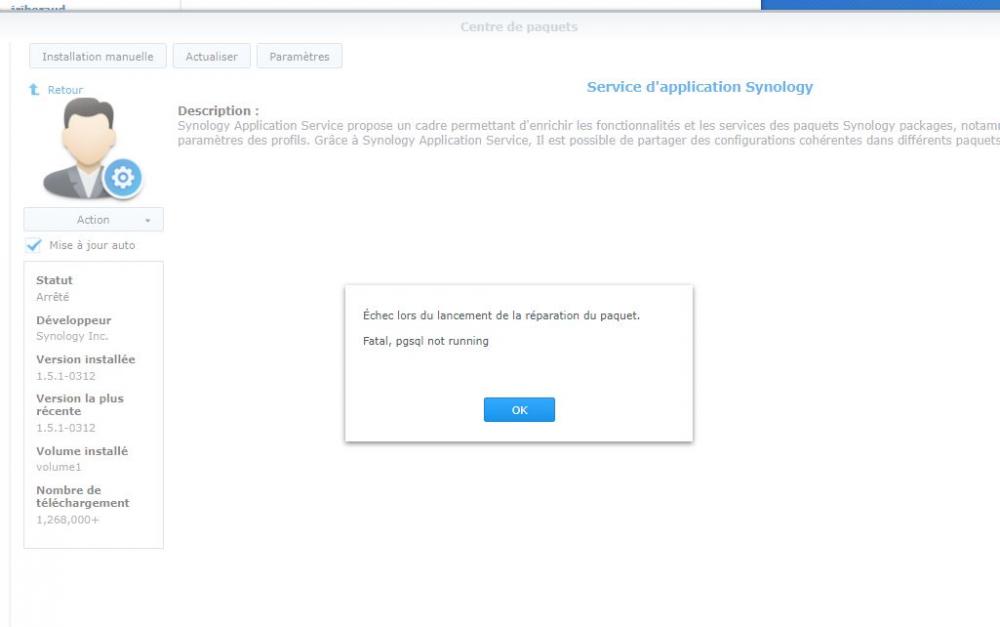Click the '1,268,000+' download count
Viewport: 1000px width, 627px height.
click(68, 519)
